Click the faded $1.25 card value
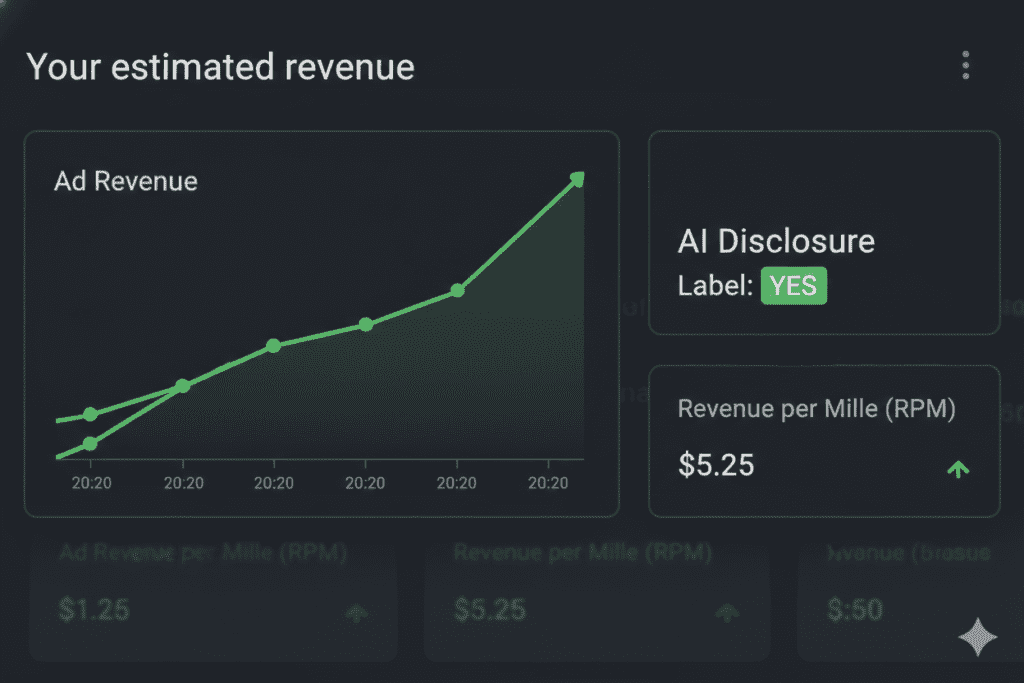 click(x=94, y=609)
